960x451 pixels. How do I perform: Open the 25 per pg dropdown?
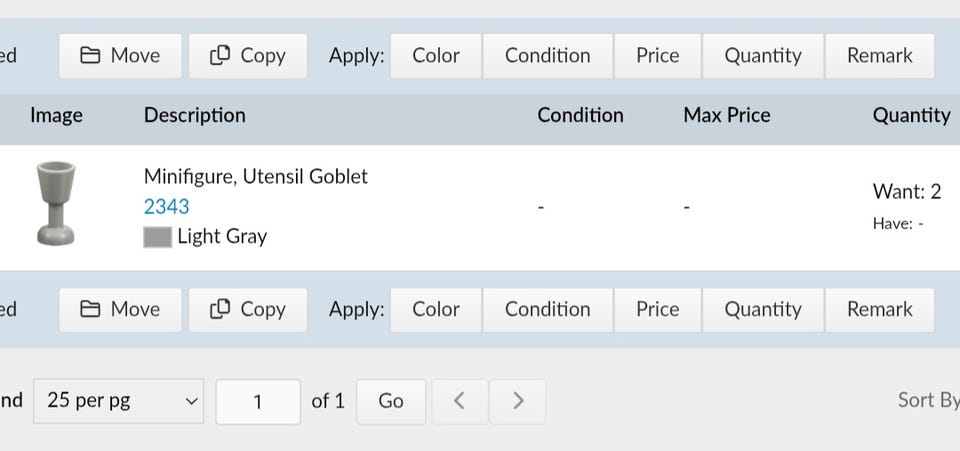pos(119,401)
